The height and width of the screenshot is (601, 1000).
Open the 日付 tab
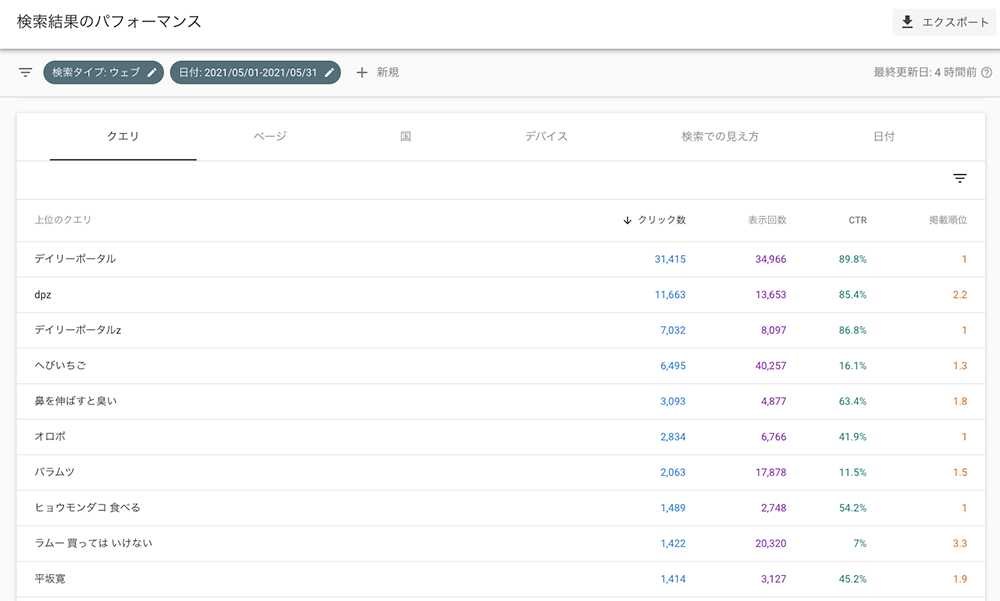(x=884, y=137)
